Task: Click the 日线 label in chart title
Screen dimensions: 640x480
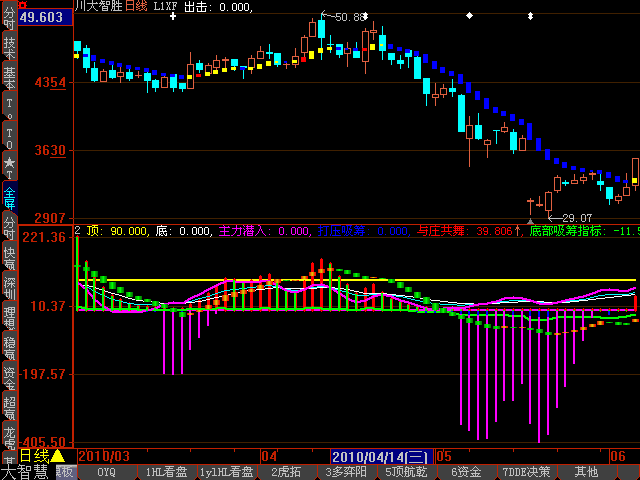Action: coord(135,6)
